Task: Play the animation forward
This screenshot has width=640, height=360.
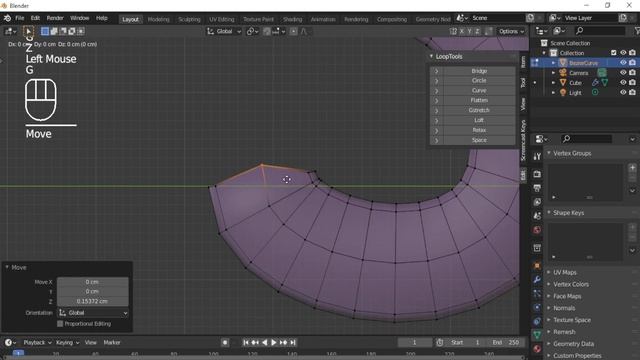Action: click(x=274, y=342)
